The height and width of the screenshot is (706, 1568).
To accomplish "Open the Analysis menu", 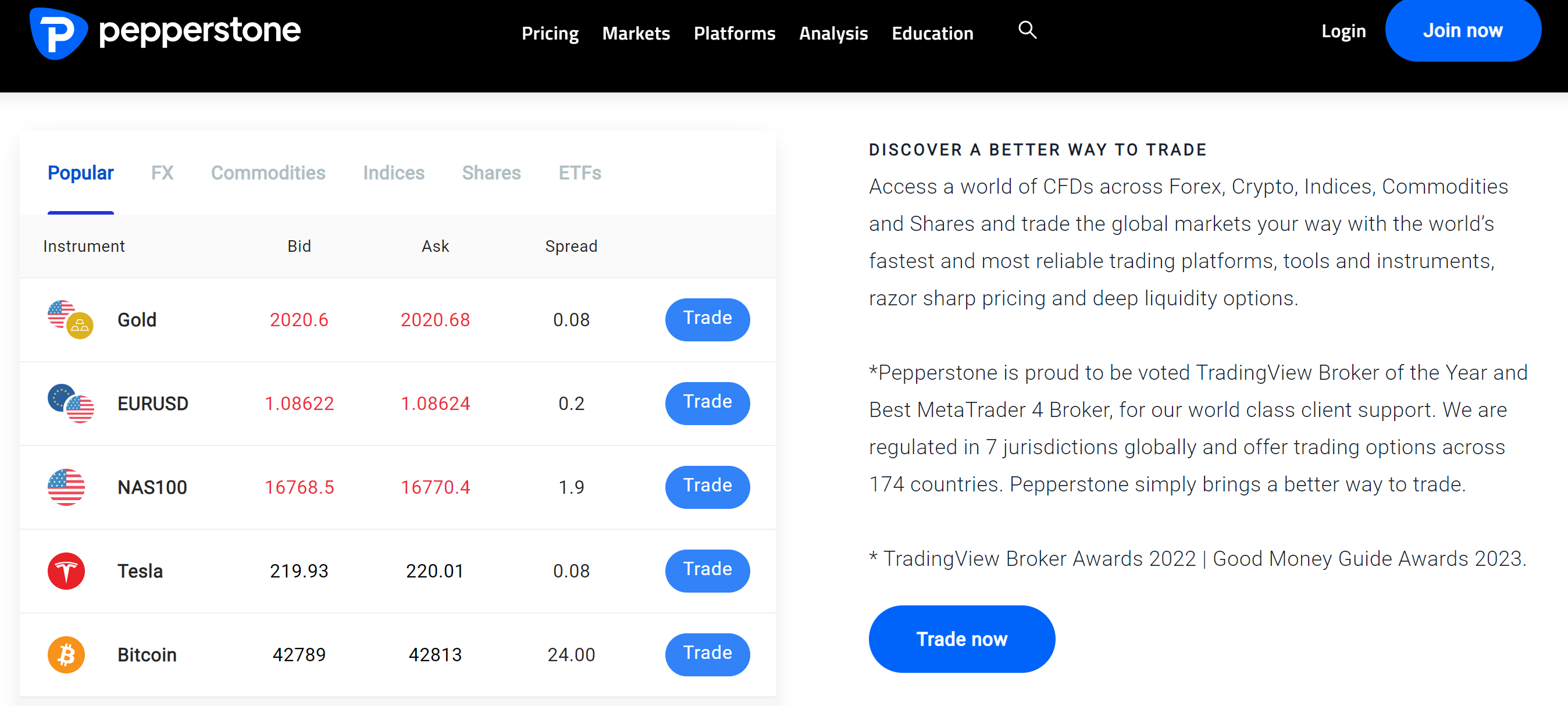I will pyautogui.click(x=833, y=34).
